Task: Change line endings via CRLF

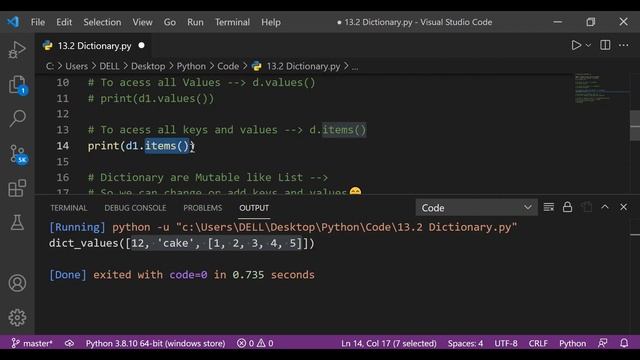Action: pyautogui.click(x=538, y=343)
